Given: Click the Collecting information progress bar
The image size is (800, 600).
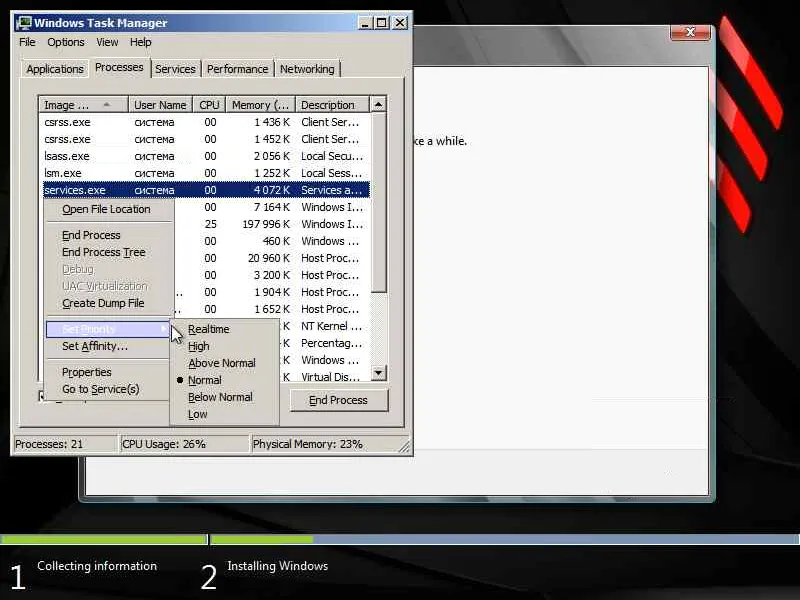Looking at the screenshot, I should (x=104, y=539).
